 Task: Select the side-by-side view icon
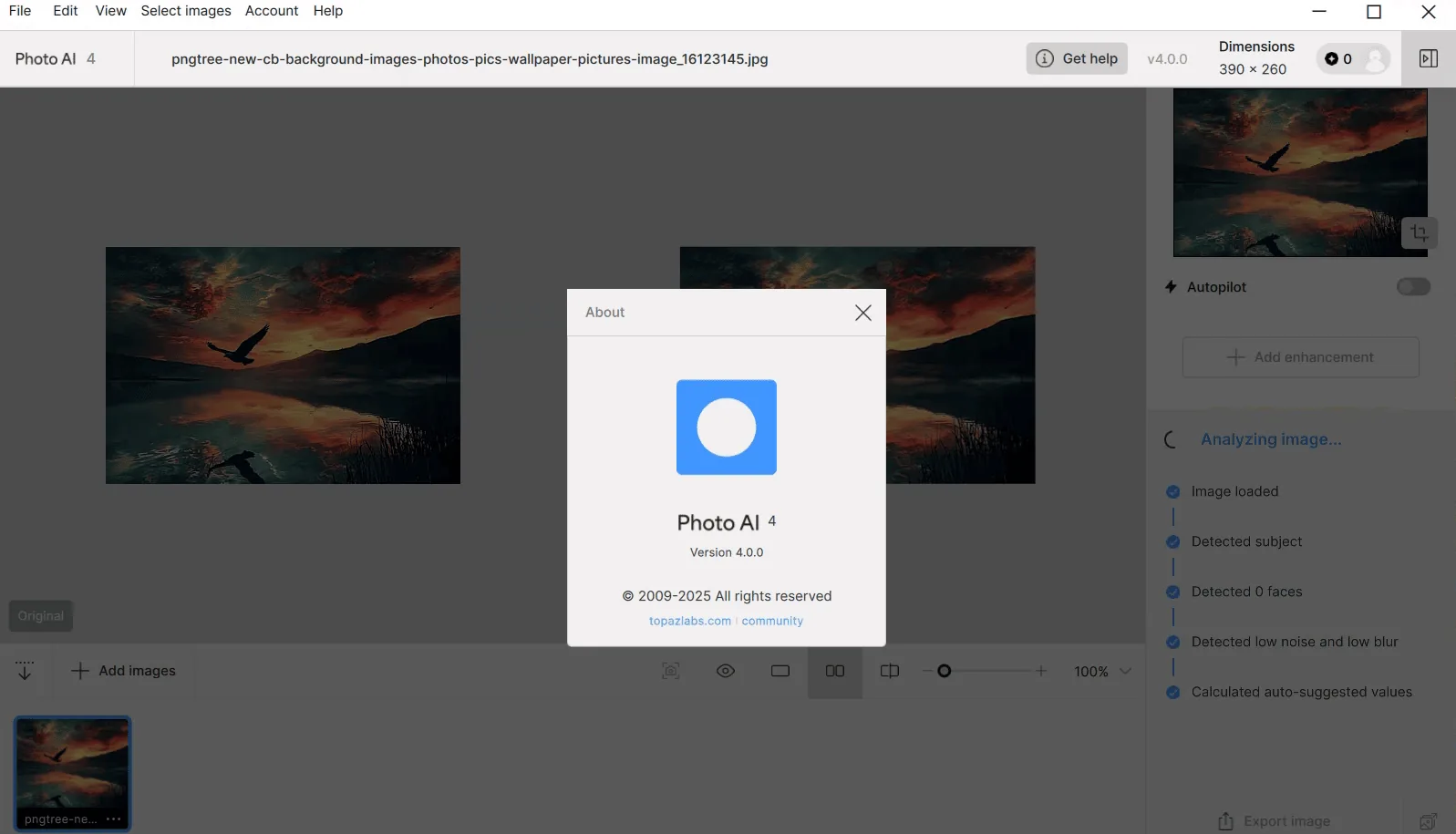click(835, 672)
